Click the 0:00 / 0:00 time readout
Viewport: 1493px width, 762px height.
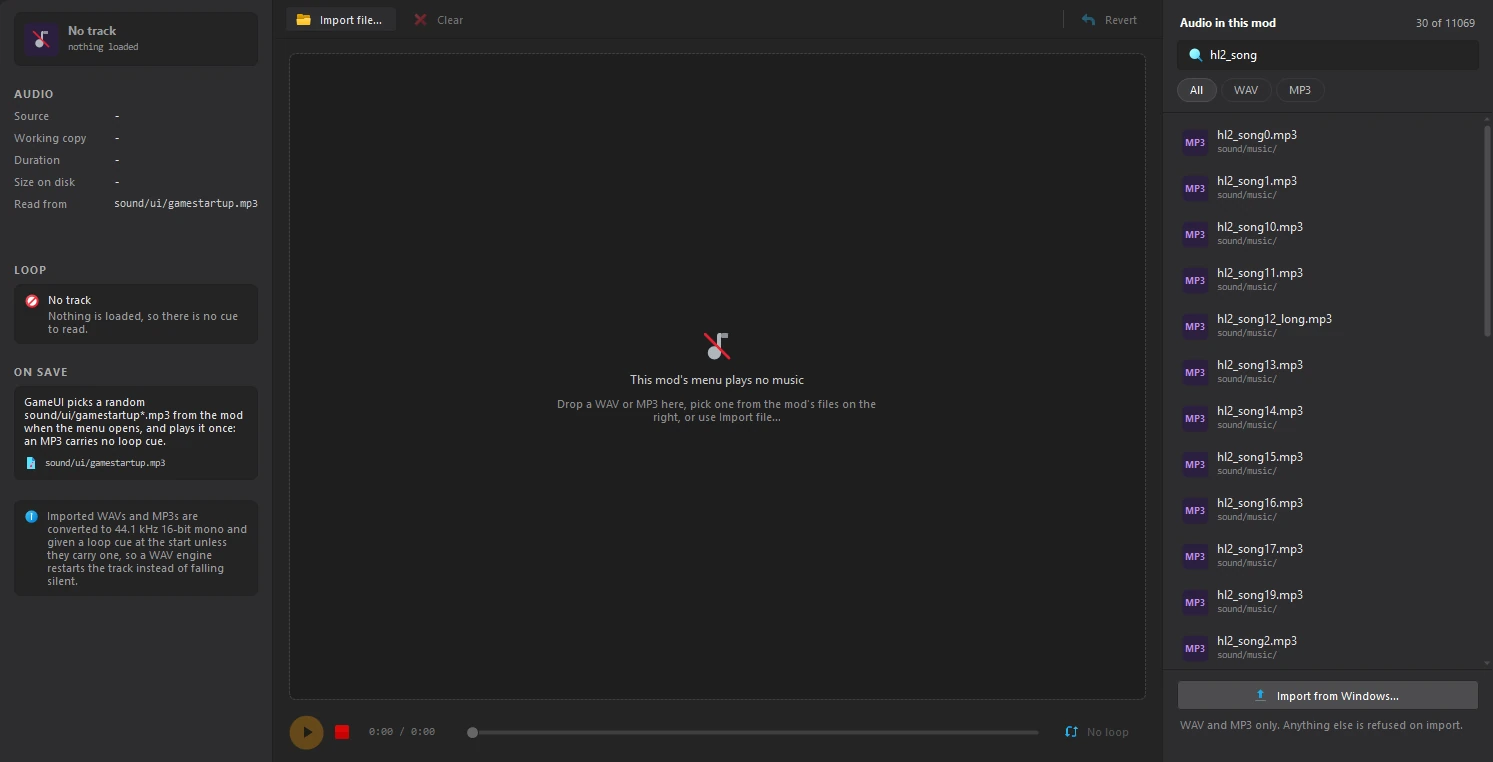pos(402,732)
